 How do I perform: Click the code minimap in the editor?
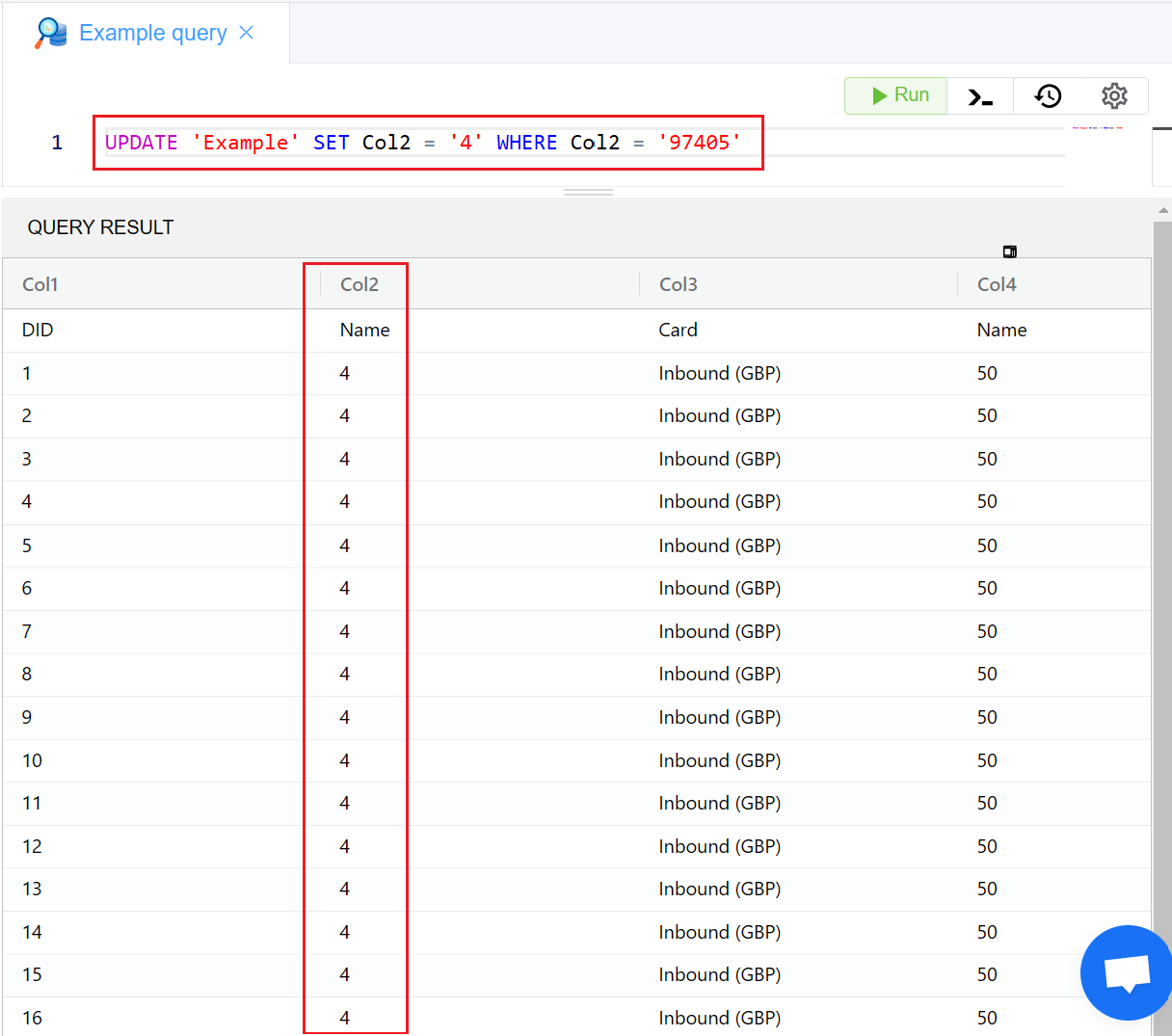(x=1097, y=128)
